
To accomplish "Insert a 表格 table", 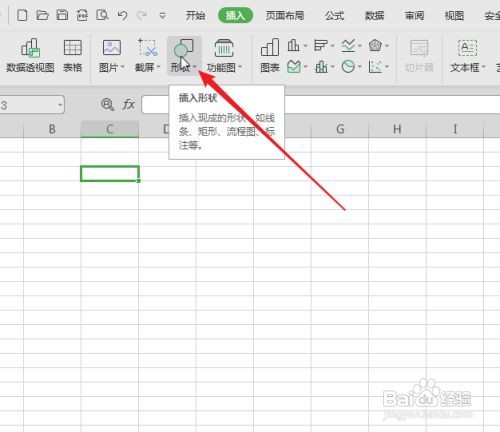I will pos(73,55).
